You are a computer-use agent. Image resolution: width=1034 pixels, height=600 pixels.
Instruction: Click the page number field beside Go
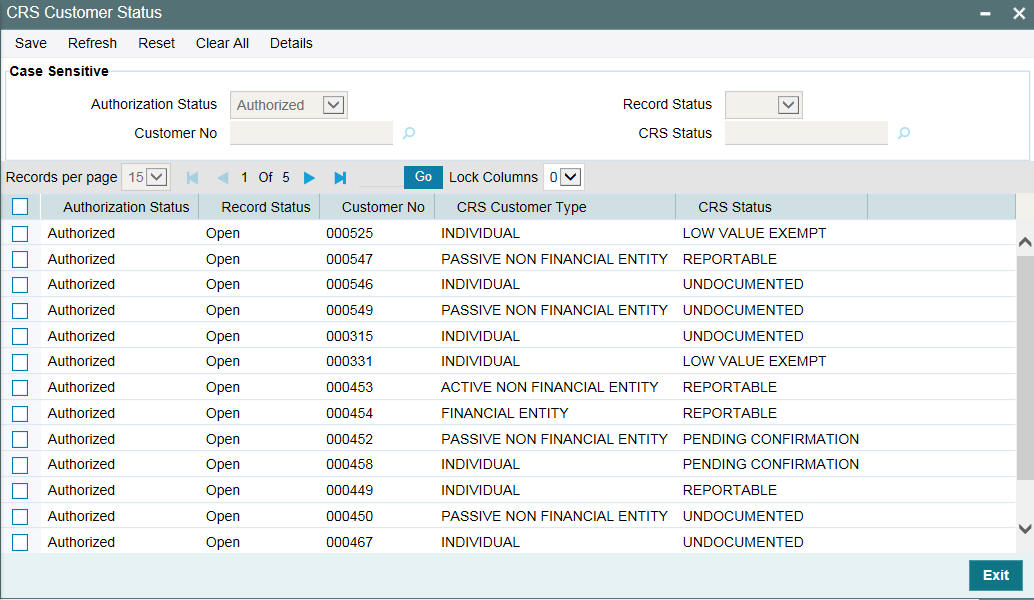(x=380, y=177)
